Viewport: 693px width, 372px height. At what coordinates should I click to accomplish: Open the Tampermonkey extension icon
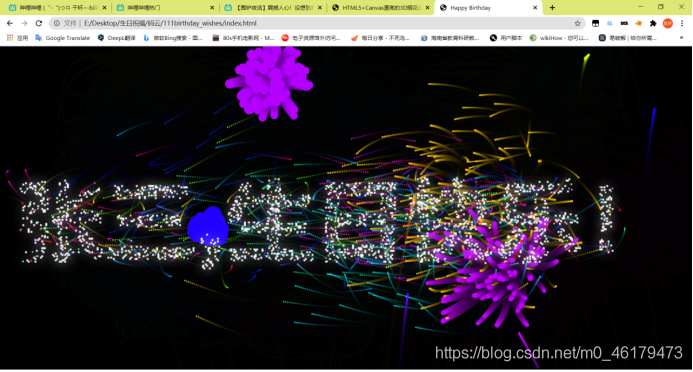(x=595, y=23)
